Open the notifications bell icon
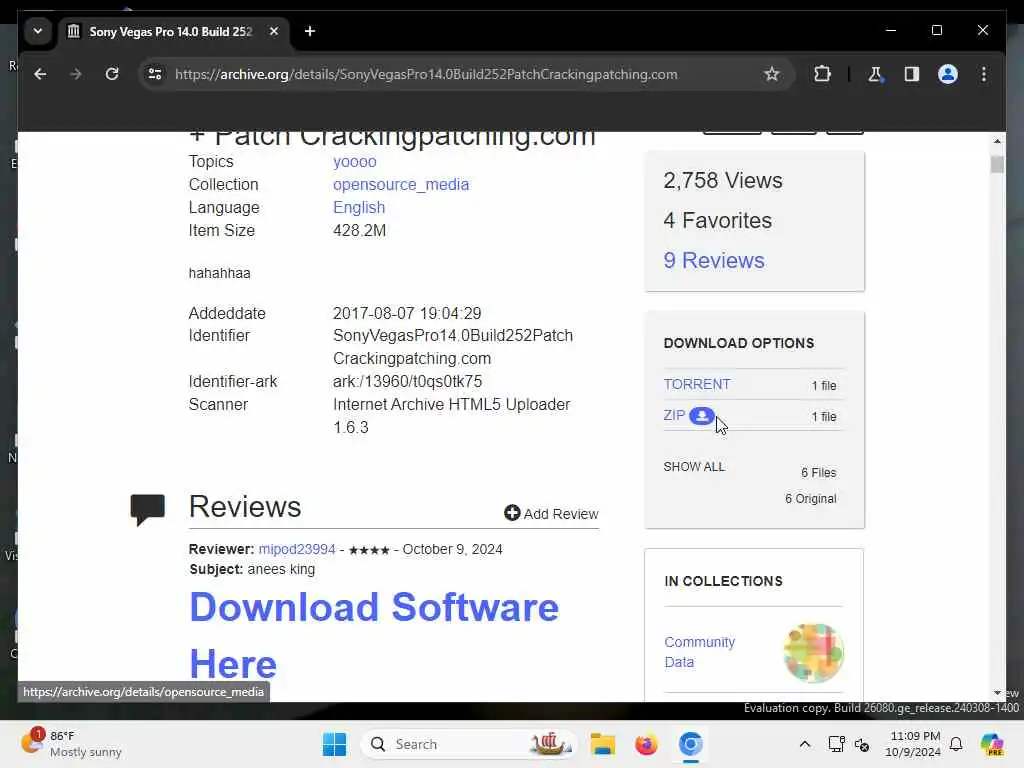This screenshot has width=1024, height=768. (x=956, y=744)
